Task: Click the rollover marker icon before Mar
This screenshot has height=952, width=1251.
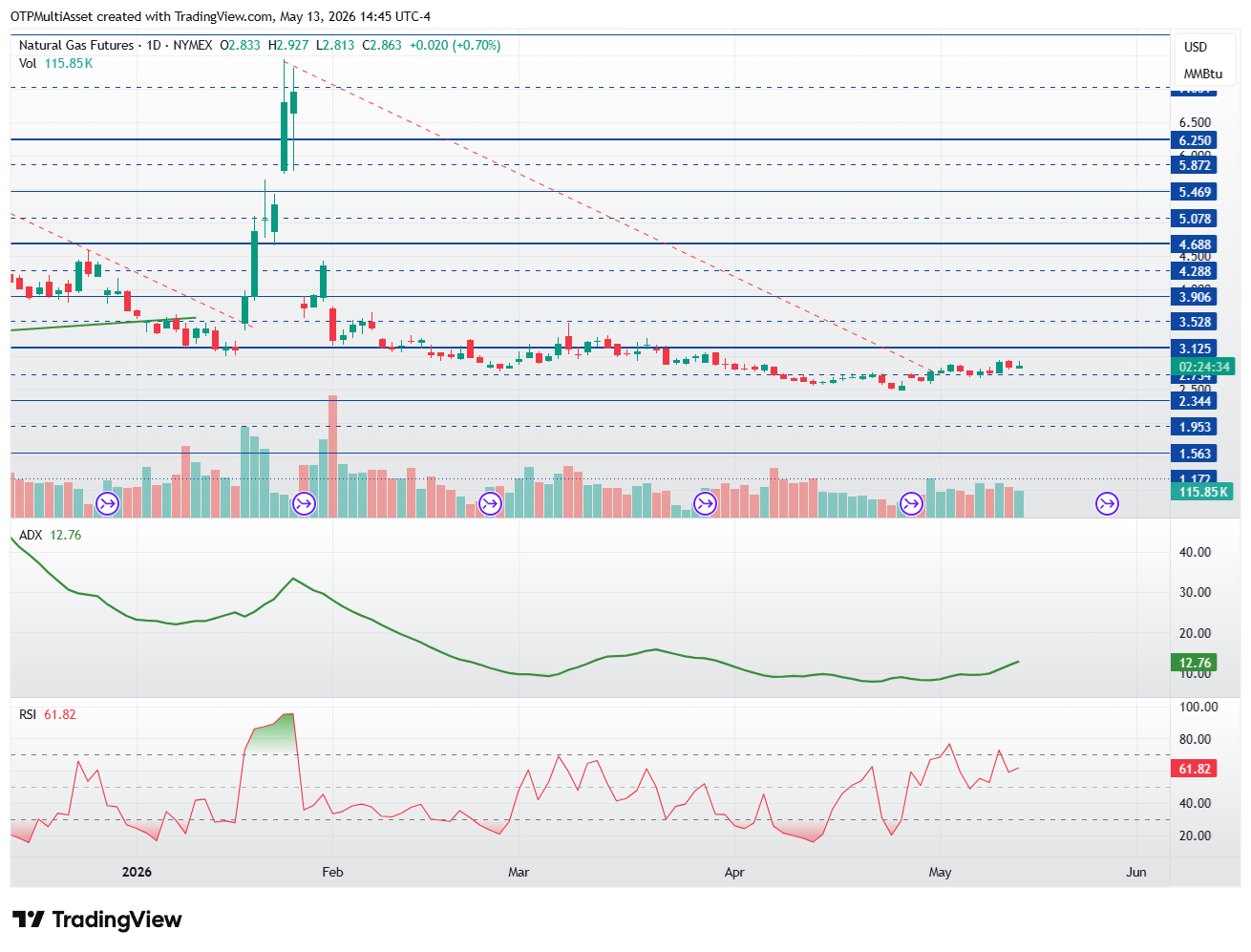Action: 490,503
